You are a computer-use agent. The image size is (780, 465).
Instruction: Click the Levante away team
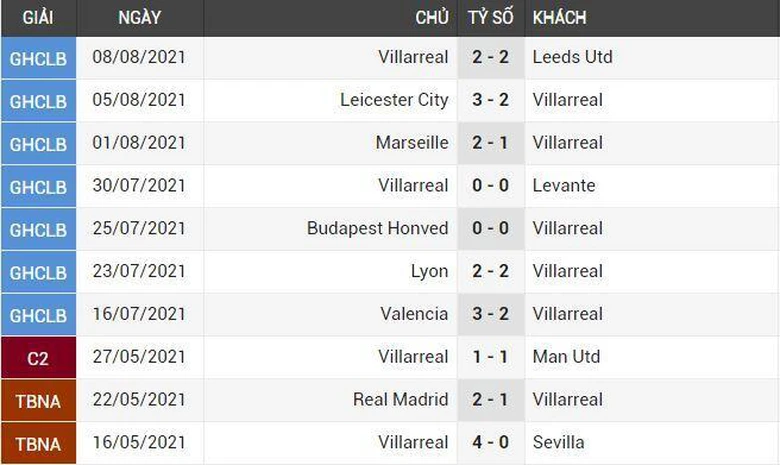pyautogui.click(x=564, y=186)
